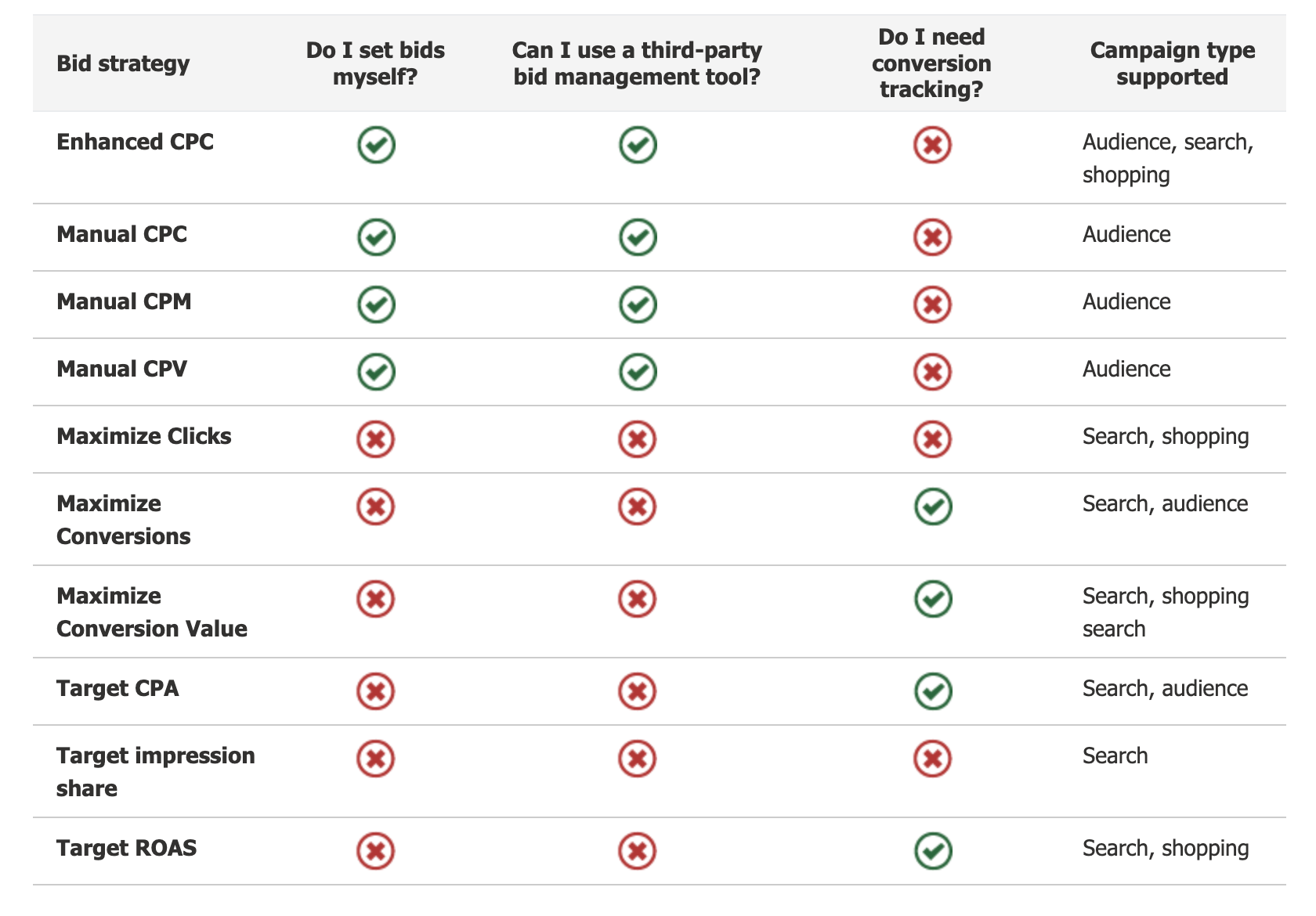Click Target impression share conversion tracking red X
The width and height of the screenshot is (1316, 916).
(x=932, y=759)
